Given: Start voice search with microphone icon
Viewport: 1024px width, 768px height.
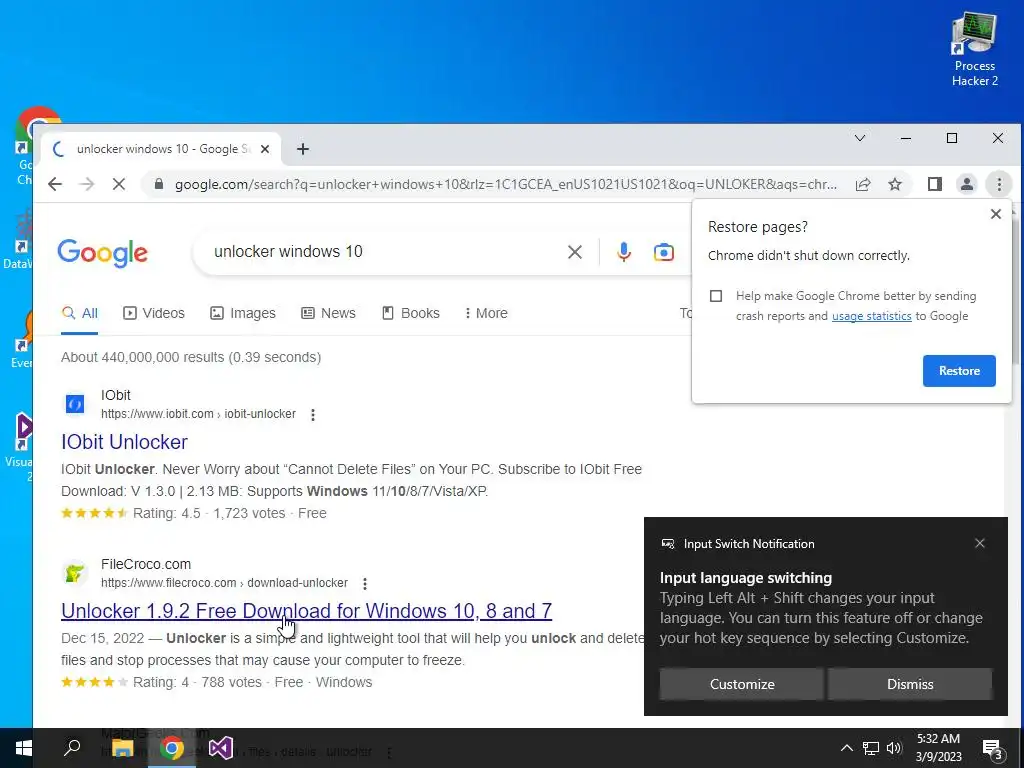Looking at the screenshot, I should point(624,252).
